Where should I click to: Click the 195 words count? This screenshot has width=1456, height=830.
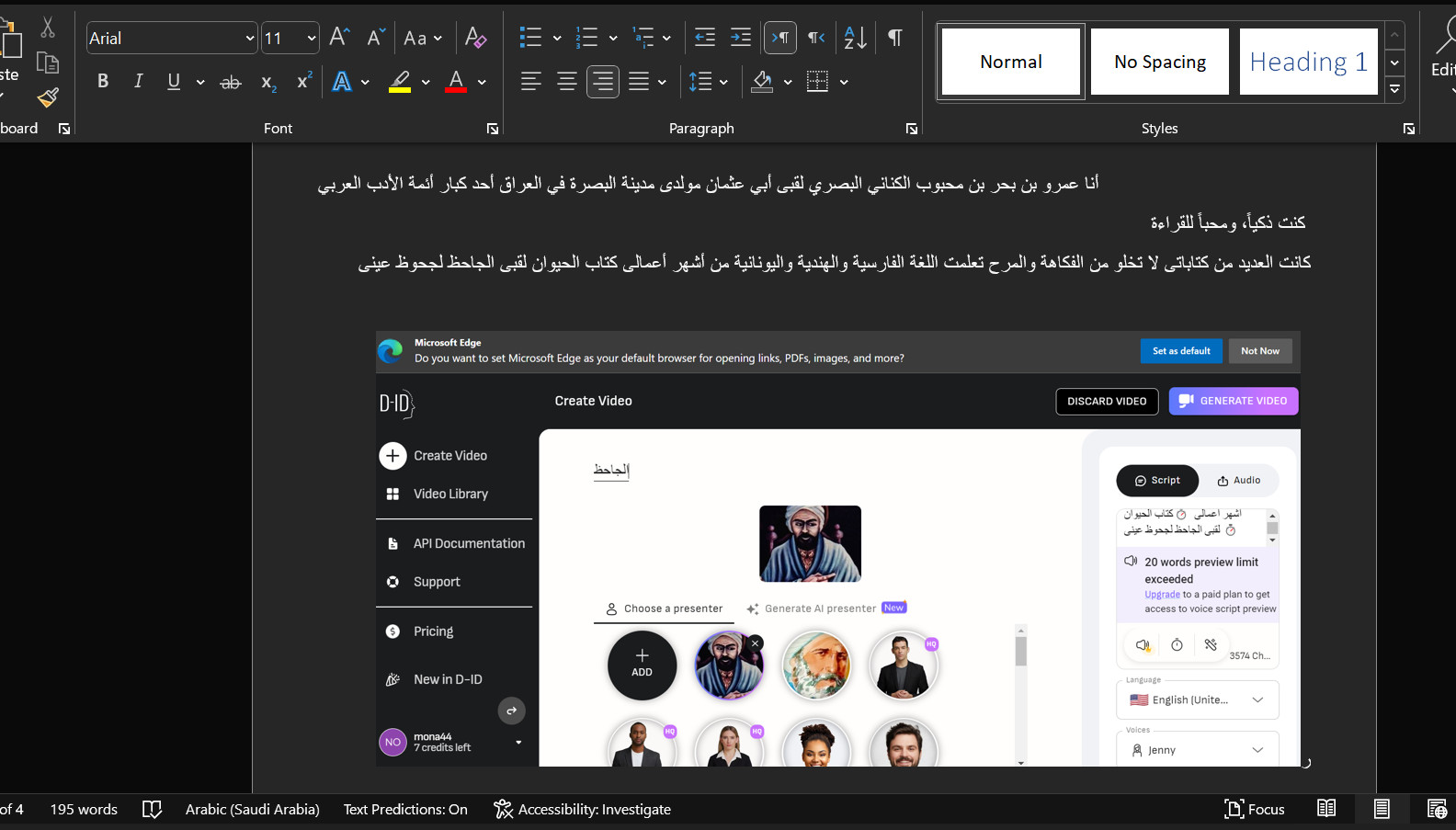84,809
